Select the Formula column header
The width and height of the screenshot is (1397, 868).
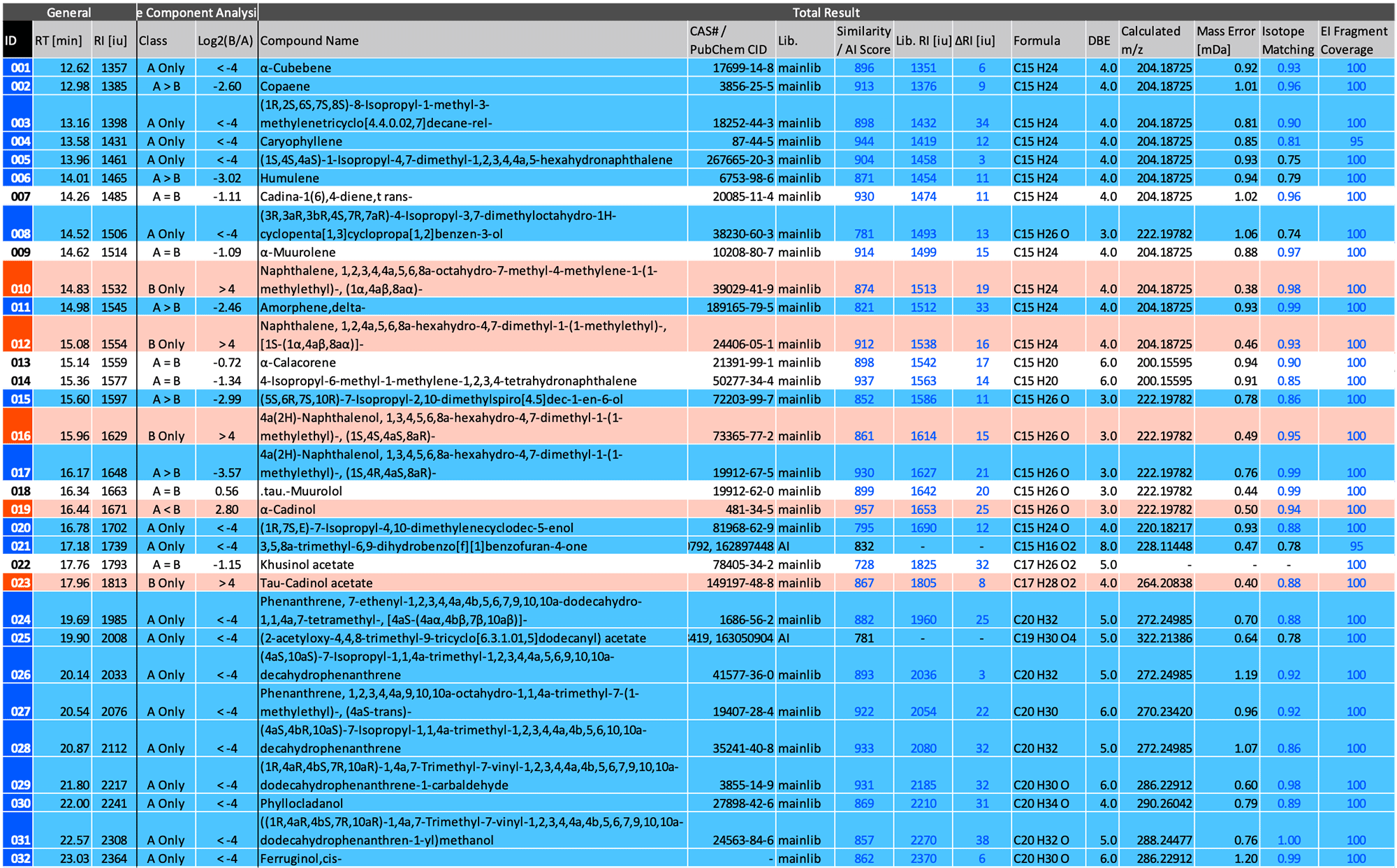tap(1037, 41)
